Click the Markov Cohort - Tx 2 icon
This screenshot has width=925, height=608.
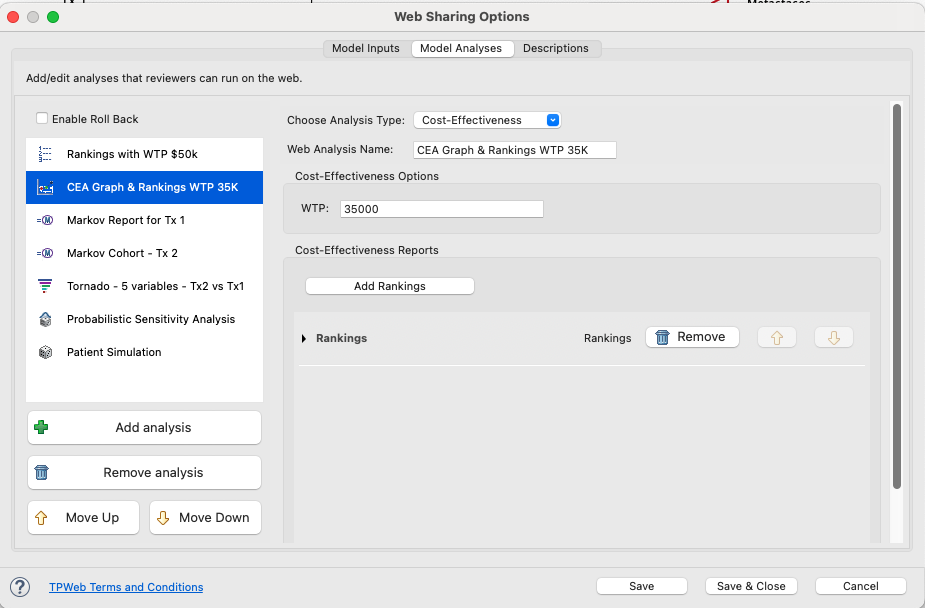click(x=45, y=253)
